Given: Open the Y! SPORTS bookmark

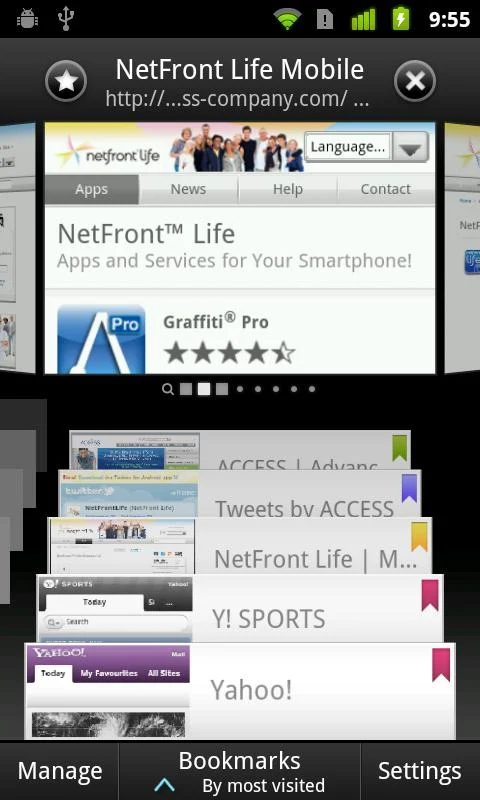Looking at the screenshot, I should [x=240, y=608].
